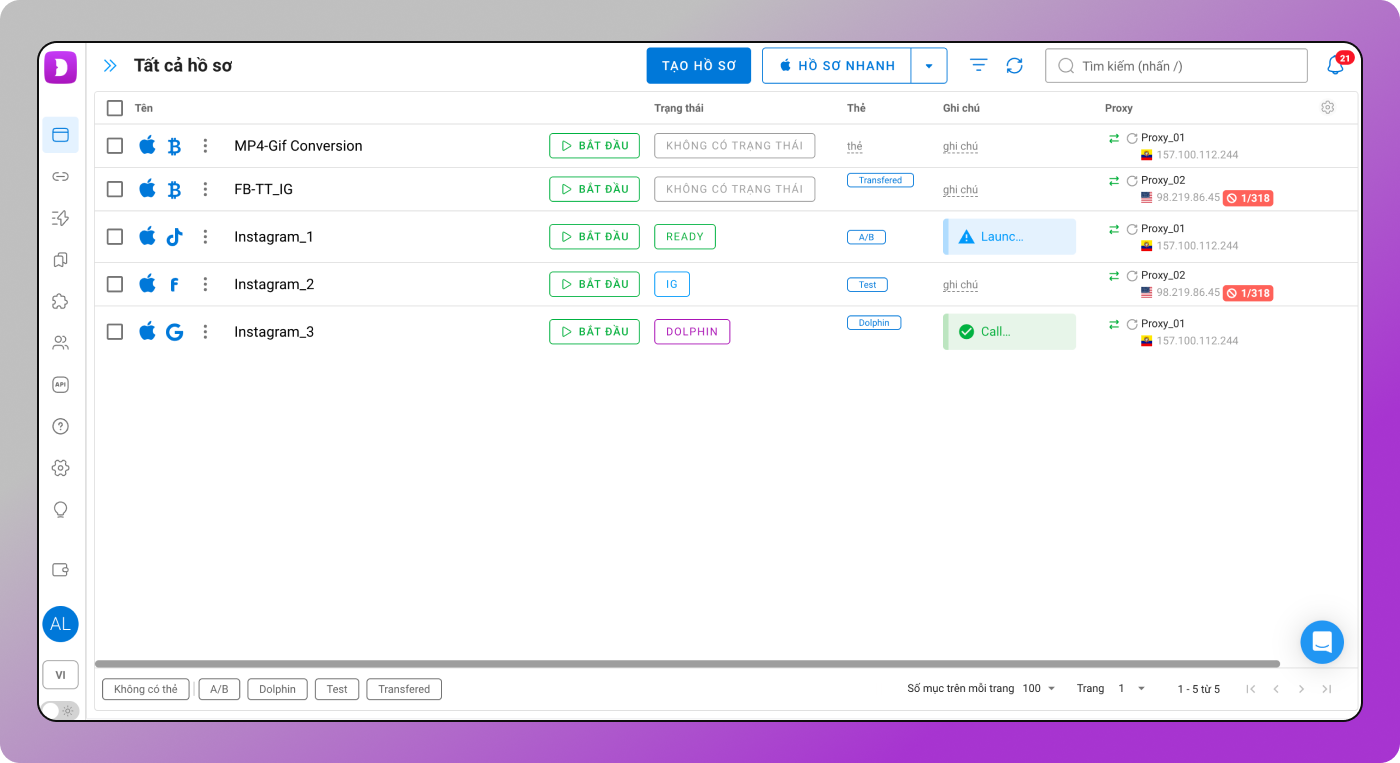Screen dimensions: 1400x763
Task: Select the Instagram_3 profile checkbox
Action: 115,332
